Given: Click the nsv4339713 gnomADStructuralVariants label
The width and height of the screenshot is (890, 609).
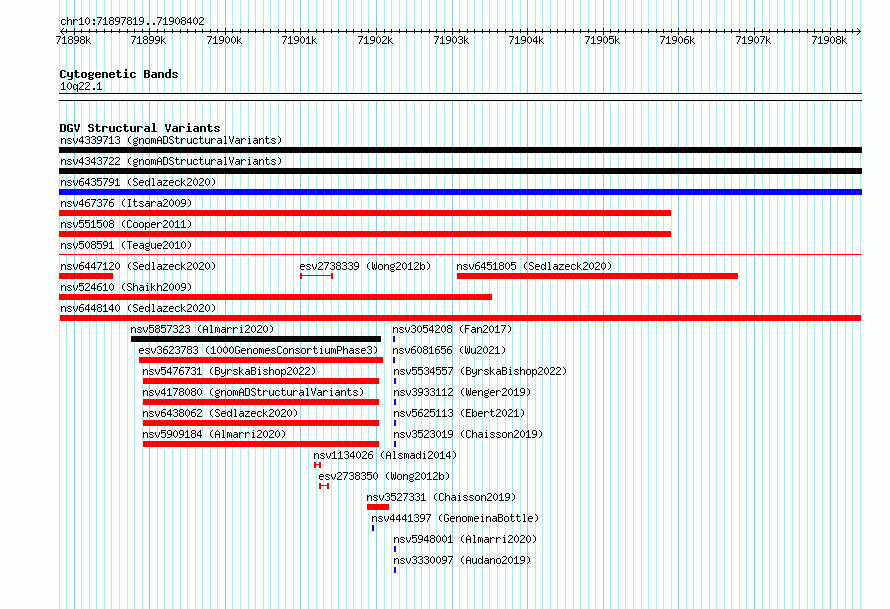Looking at the screenshot, I should [x=171, y=140].
